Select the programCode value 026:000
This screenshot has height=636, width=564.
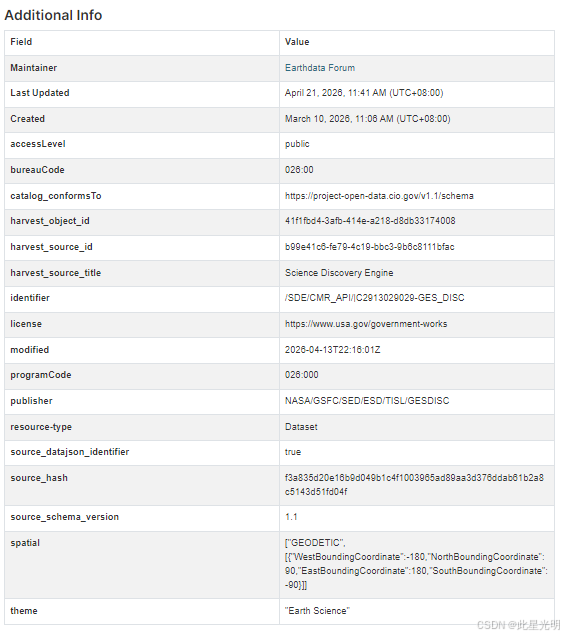click(x=301, y=375)
